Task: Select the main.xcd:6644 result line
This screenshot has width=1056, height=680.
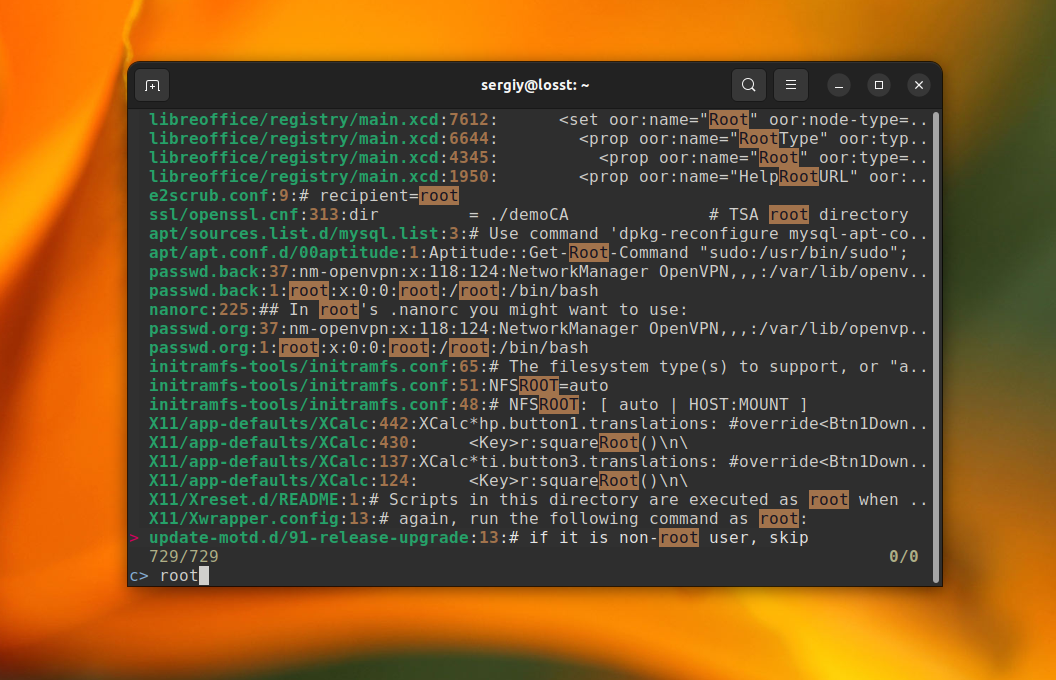Action: (537, 139)
